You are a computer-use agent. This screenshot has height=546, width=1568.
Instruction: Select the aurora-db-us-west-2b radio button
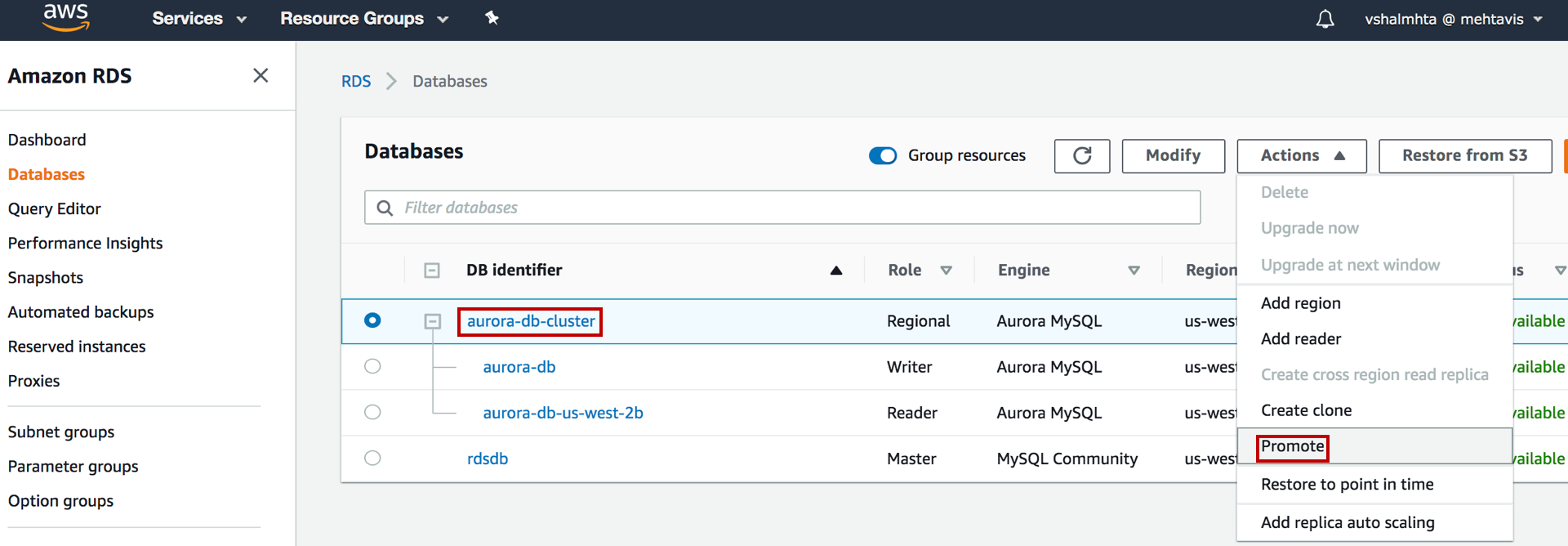(x=372, y=412)
